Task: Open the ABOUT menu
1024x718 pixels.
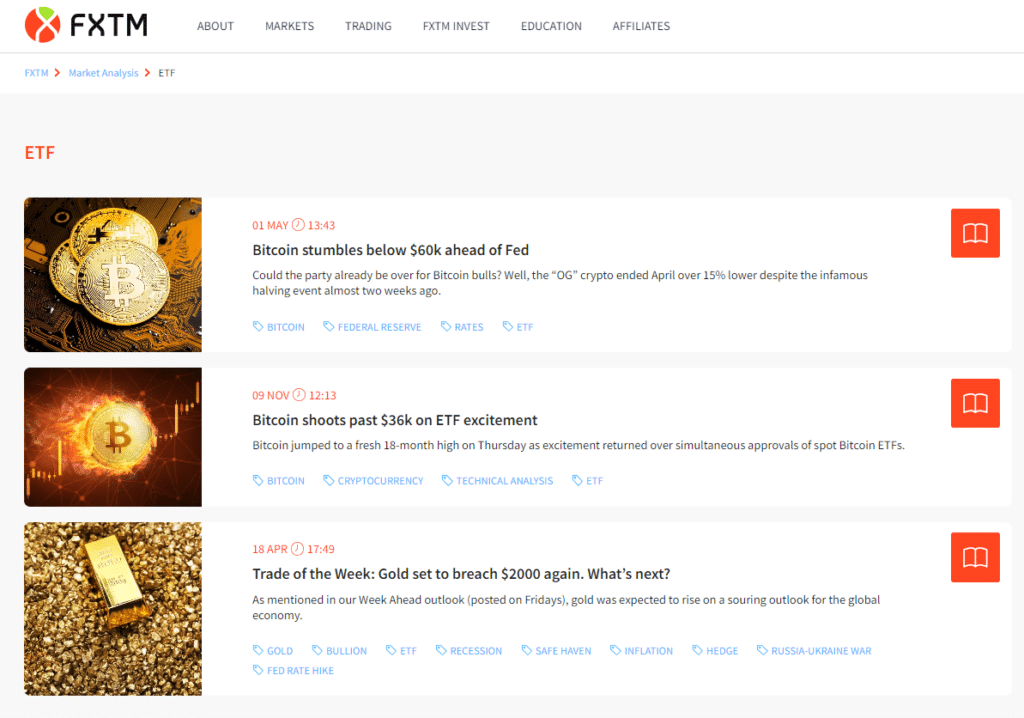Action: 216,26
